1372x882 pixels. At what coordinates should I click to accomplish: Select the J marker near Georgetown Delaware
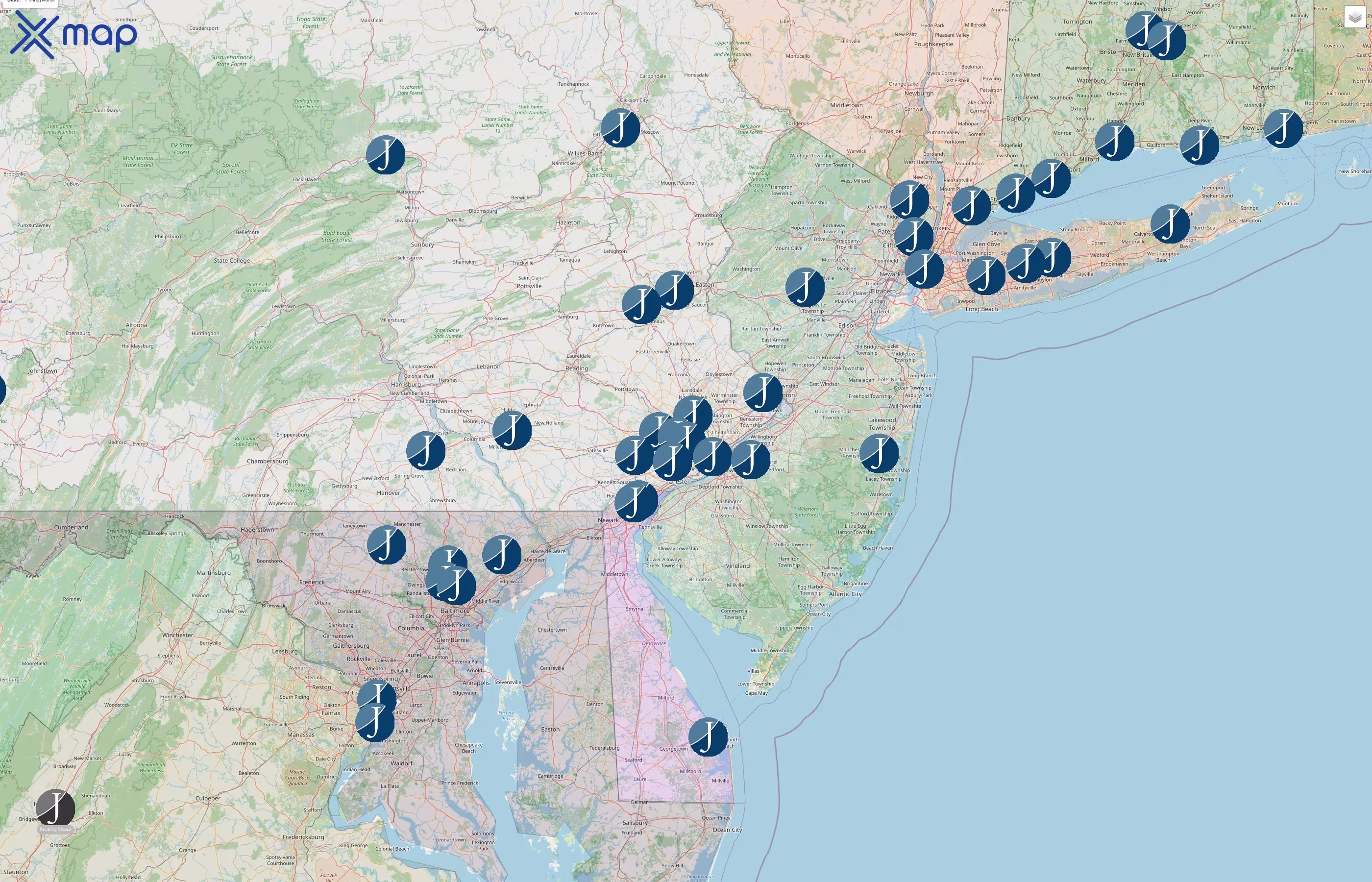point(708,736)
